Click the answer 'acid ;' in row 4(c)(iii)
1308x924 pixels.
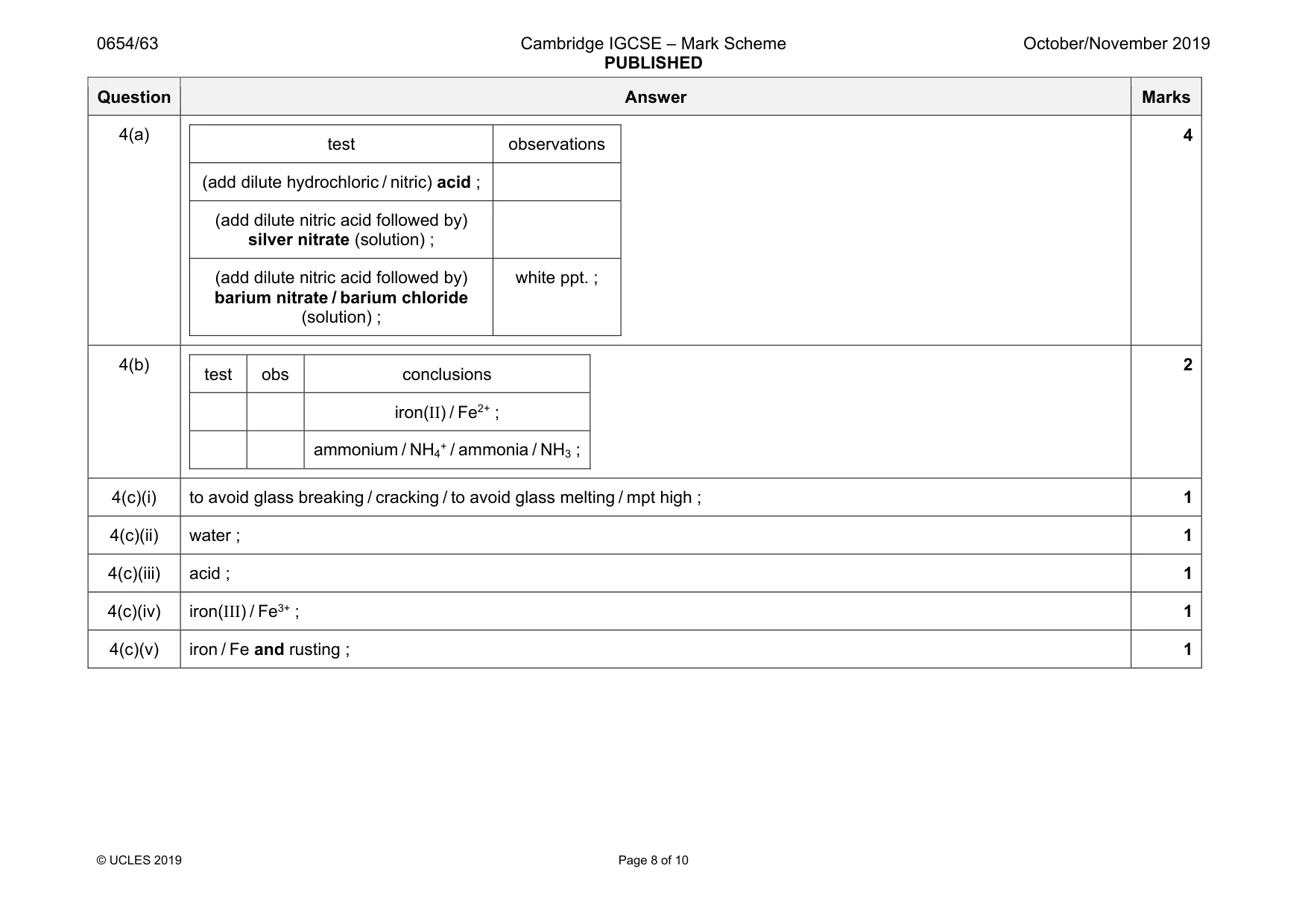209,573
